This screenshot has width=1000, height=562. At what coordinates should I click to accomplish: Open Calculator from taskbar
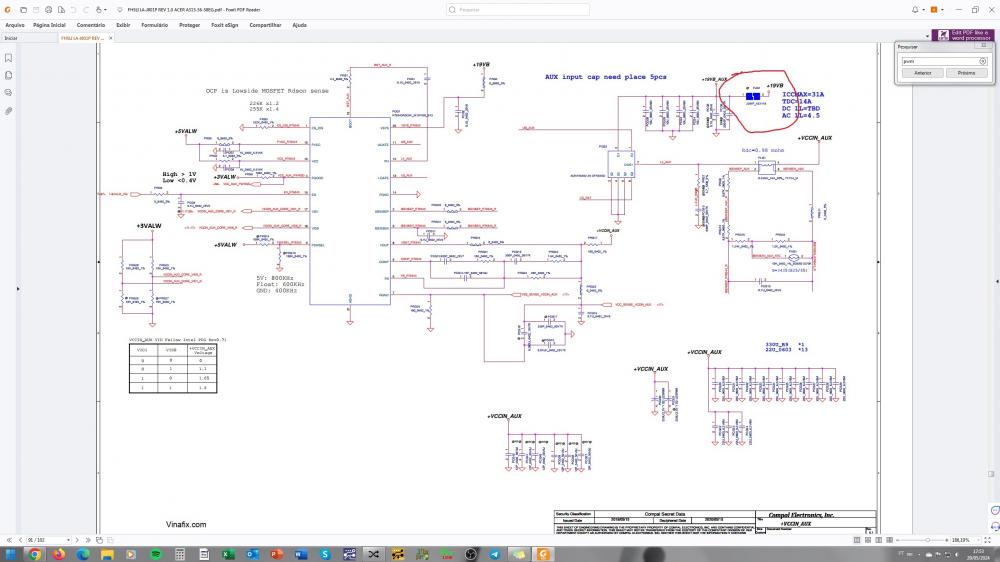point(180,554)
